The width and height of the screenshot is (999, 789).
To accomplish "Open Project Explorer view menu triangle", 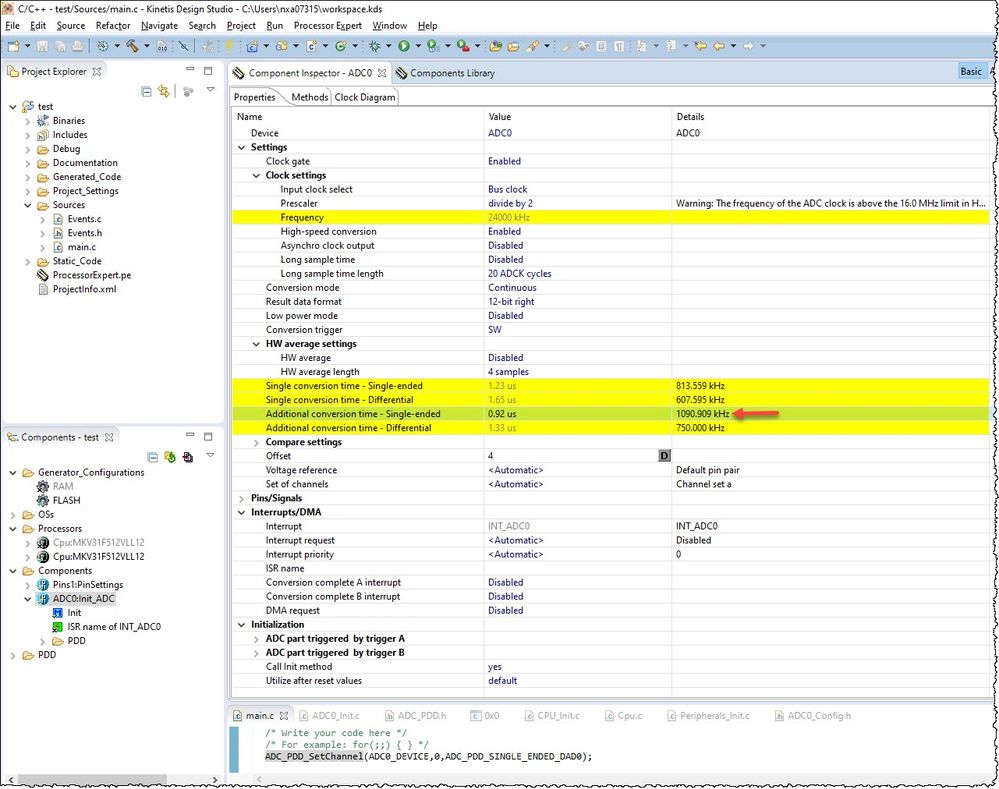I will 210,90.
